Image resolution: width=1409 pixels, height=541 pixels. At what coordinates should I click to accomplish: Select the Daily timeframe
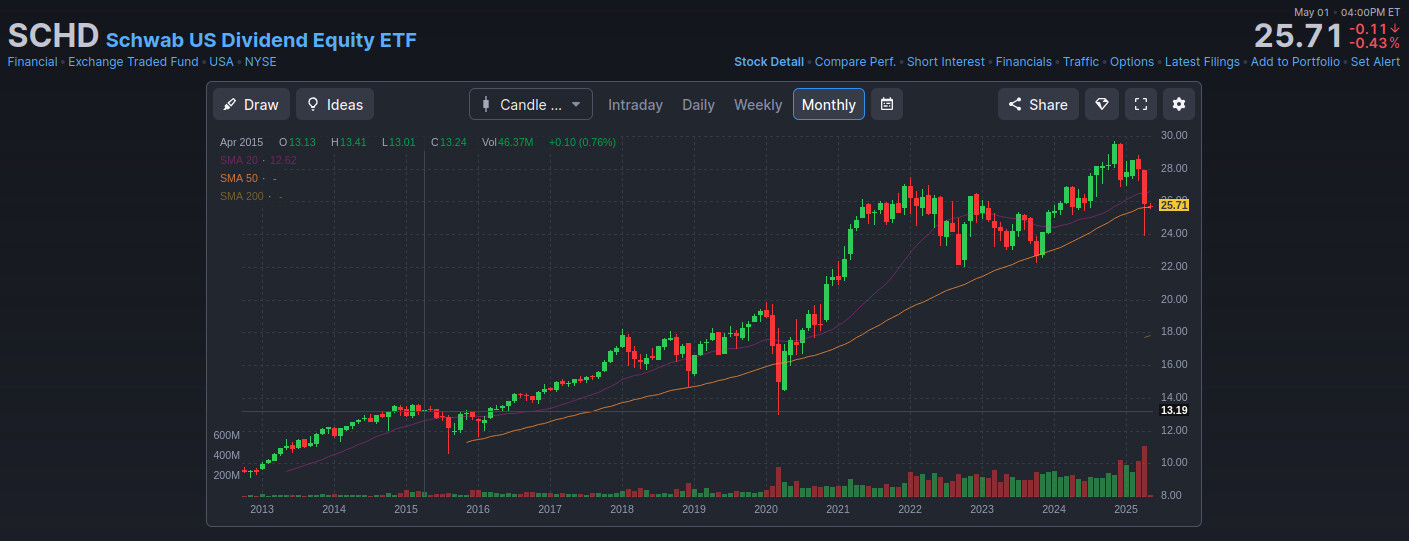(x=698, y=104)
